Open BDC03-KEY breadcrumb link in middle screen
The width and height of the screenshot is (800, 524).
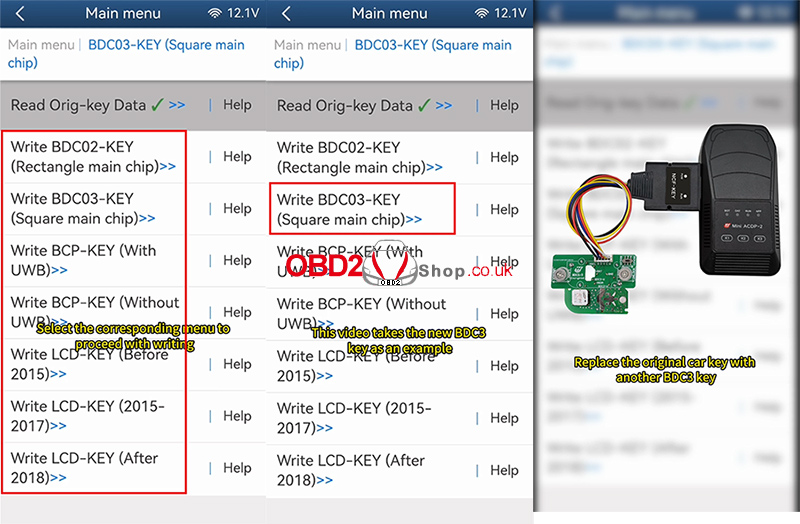393,54
